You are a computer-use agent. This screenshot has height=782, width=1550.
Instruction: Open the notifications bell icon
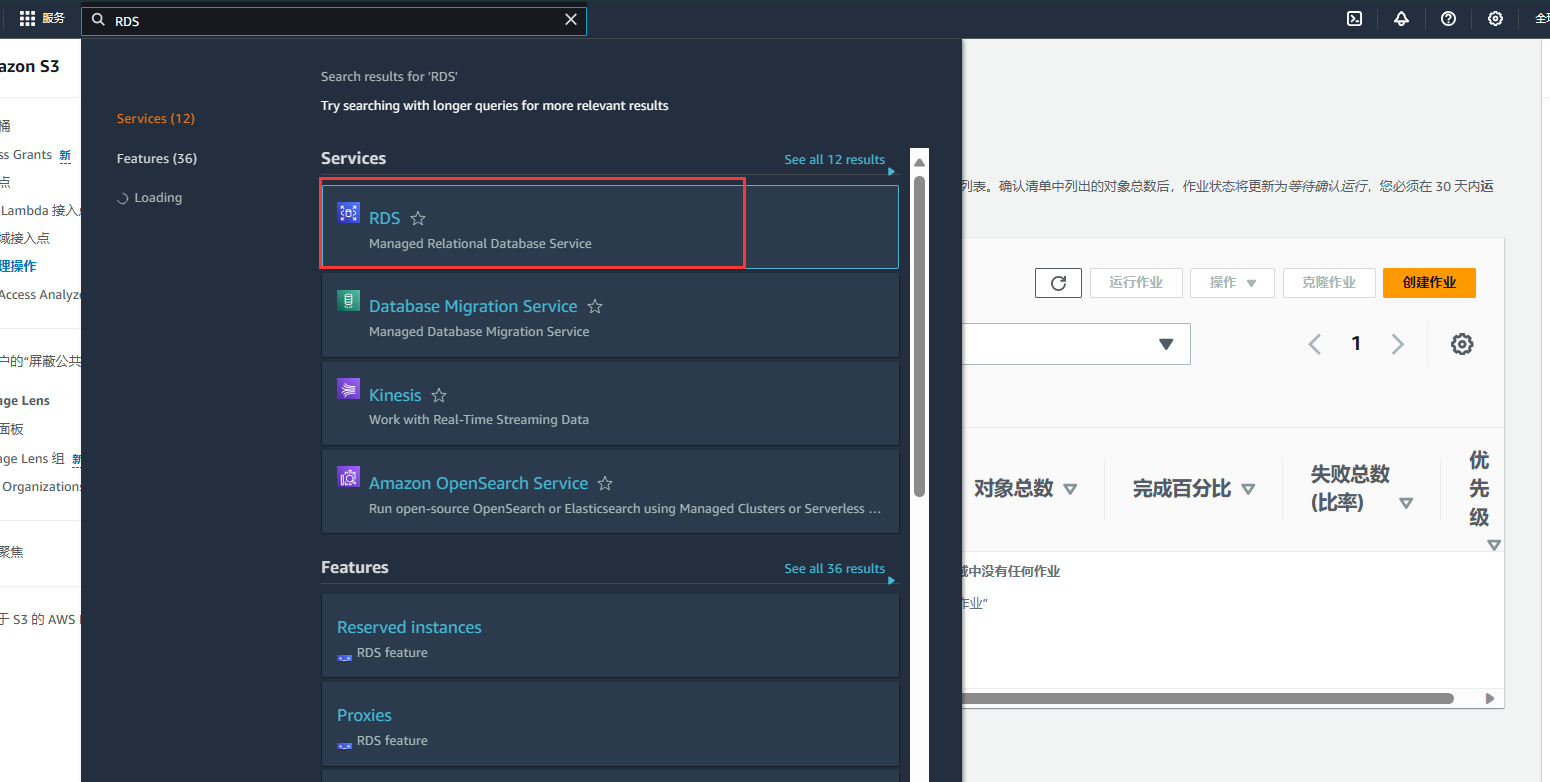pyautogui.click(x=1401, y=18)
